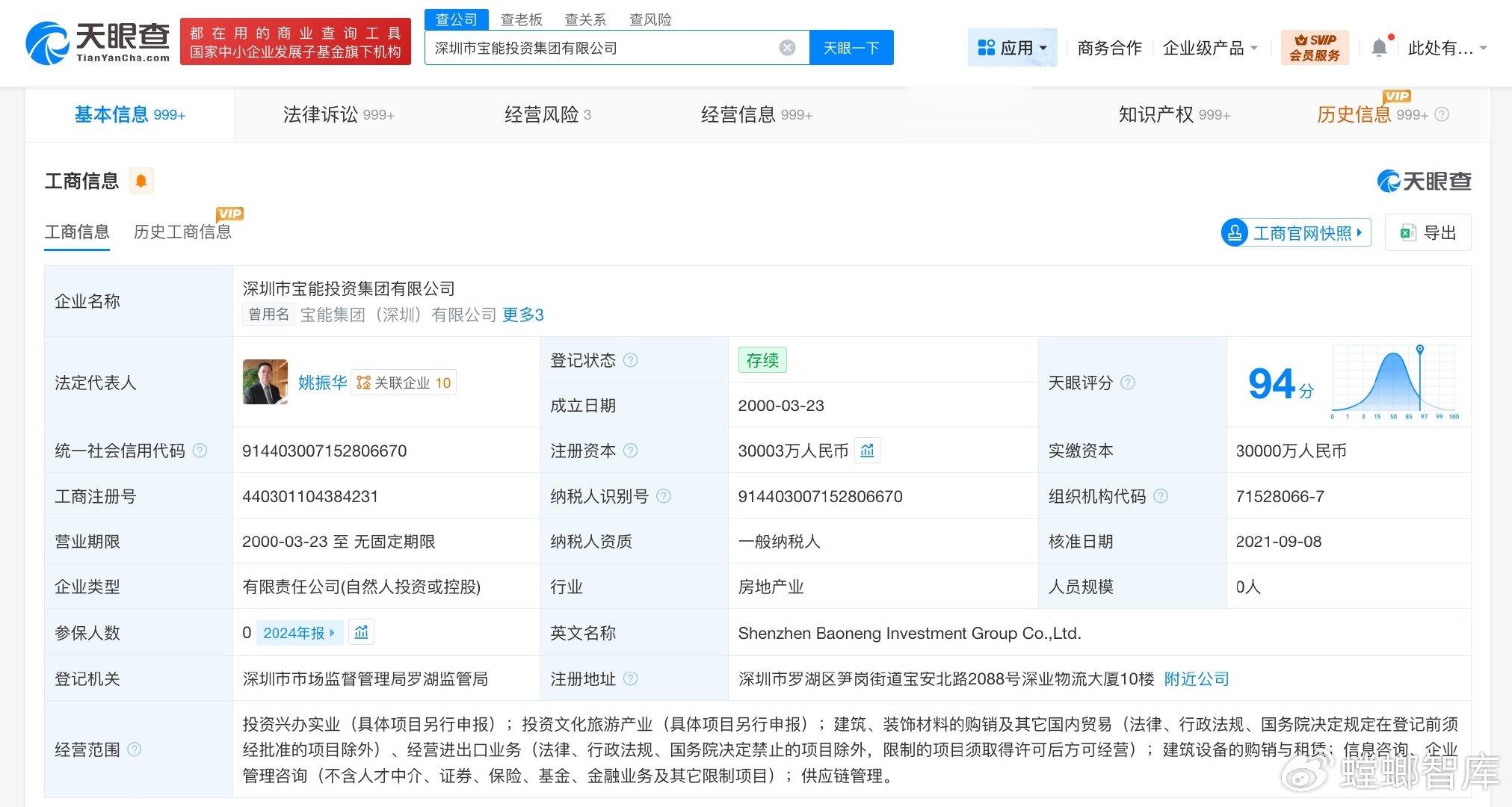This screenshot has width=1512, height=807.
Task: Open 姚振华 legal representative link
Action: pos(322,383)
